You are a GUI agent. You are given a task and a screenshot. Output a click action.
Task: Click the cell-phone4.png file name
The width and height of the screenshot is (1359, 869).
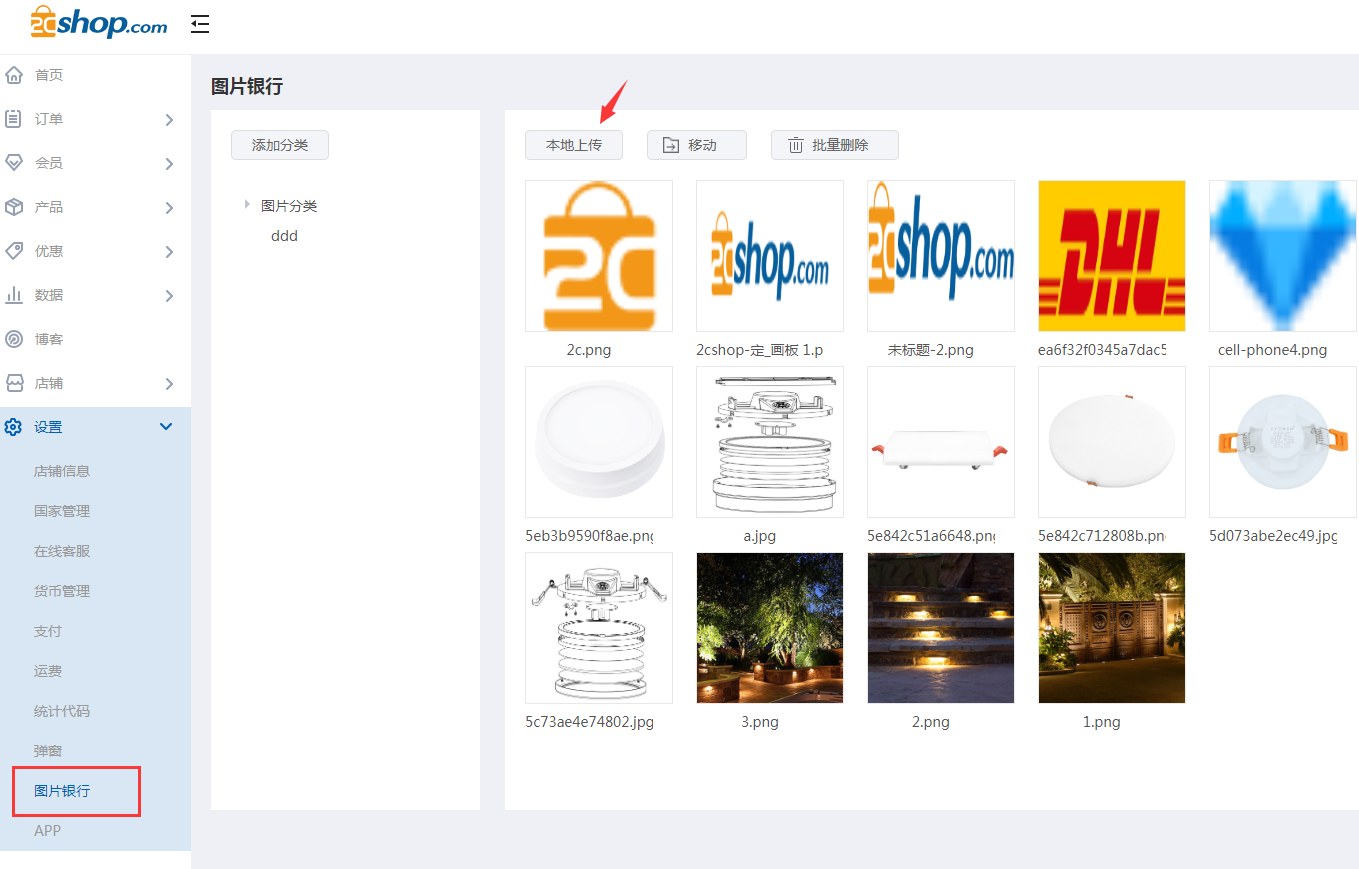1273,350
